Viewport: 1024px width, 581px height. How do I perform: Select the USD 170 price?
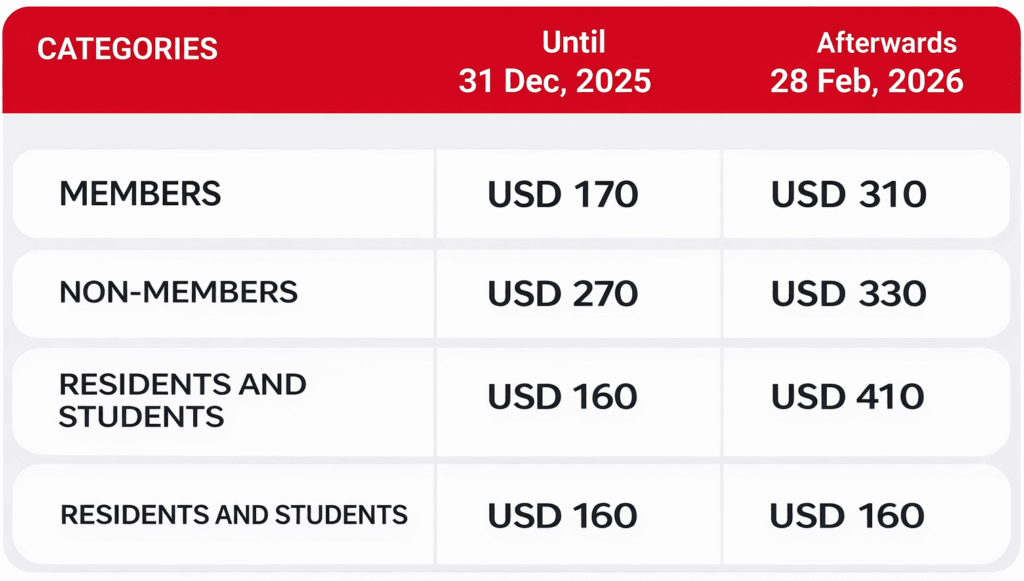click(563, 195)
